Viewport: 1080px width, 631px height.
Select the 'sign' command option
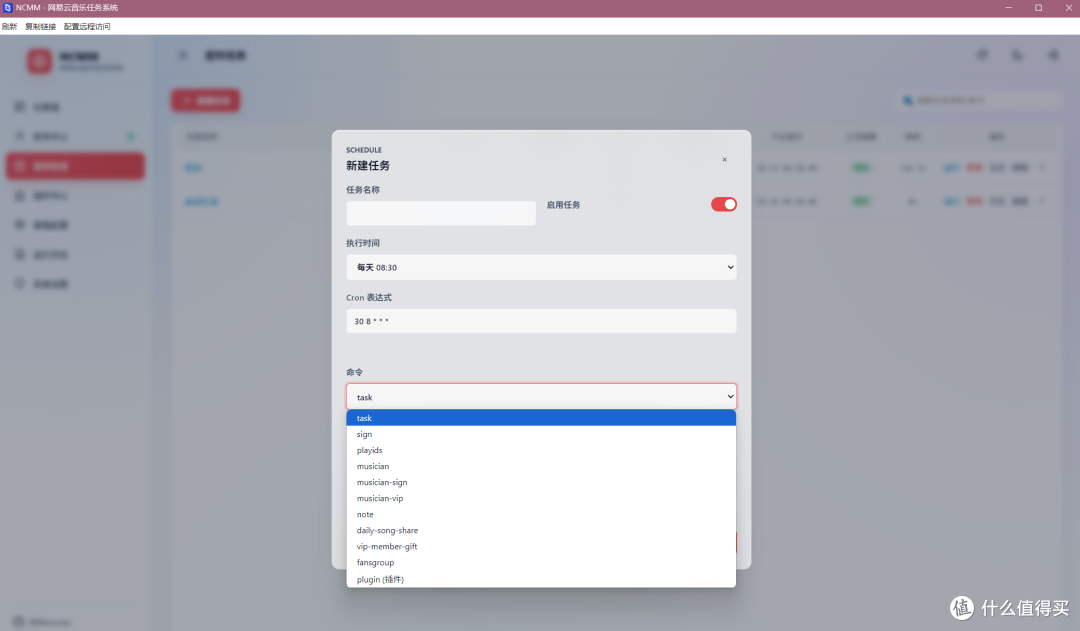pyautogui.click(x=541, y=434)
